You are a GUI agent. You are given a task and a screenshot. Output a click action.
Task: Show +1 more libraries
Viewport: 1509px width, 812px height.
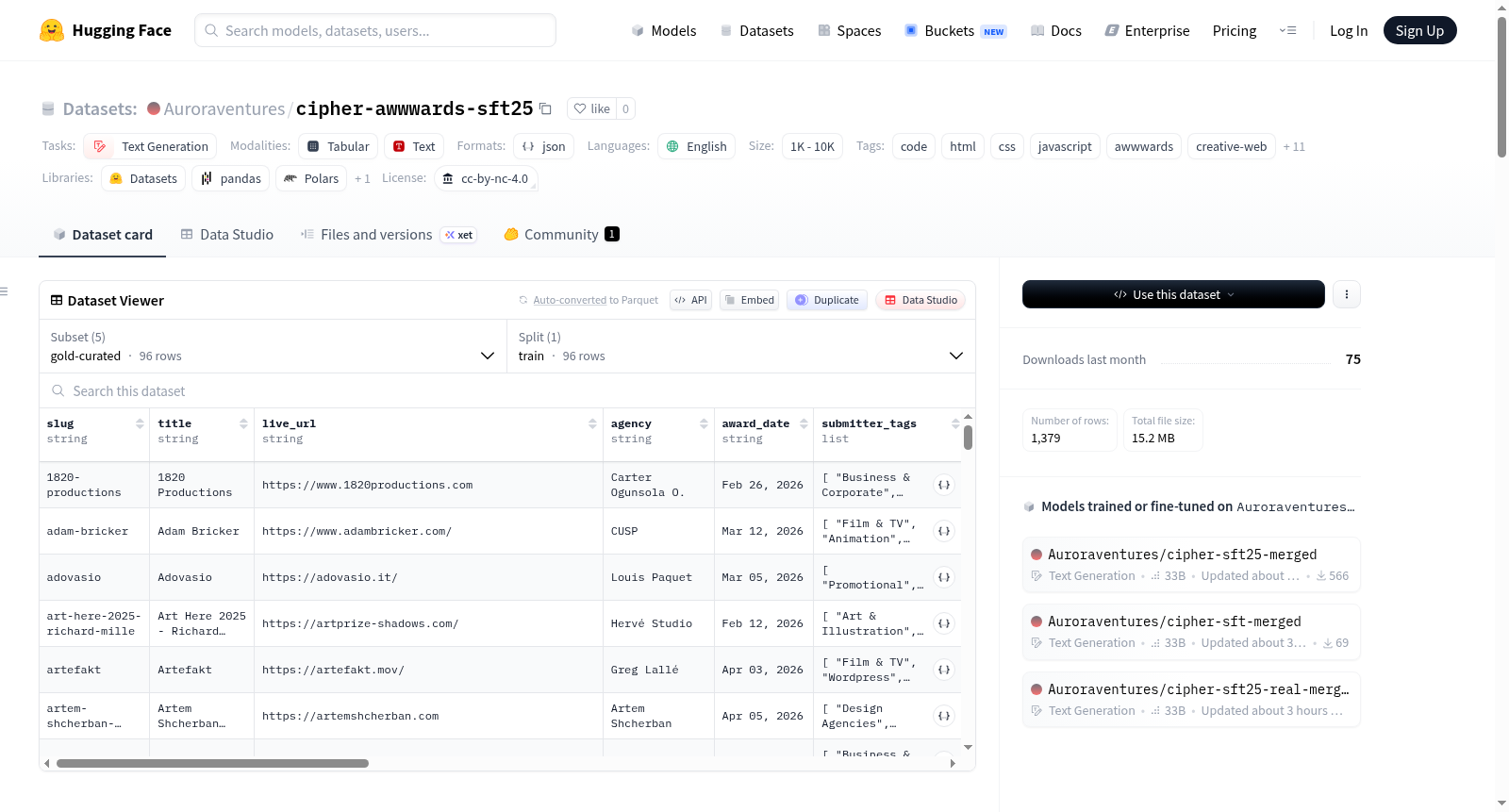[x=362, y=178]
